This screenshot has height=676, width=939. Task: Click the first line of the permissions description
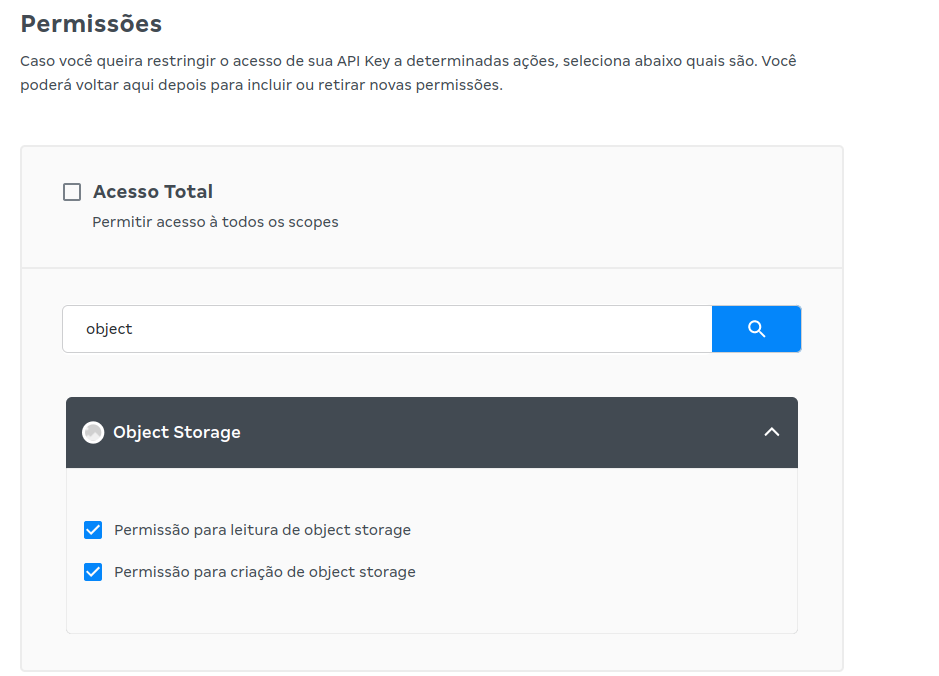(x=408, y=61)
